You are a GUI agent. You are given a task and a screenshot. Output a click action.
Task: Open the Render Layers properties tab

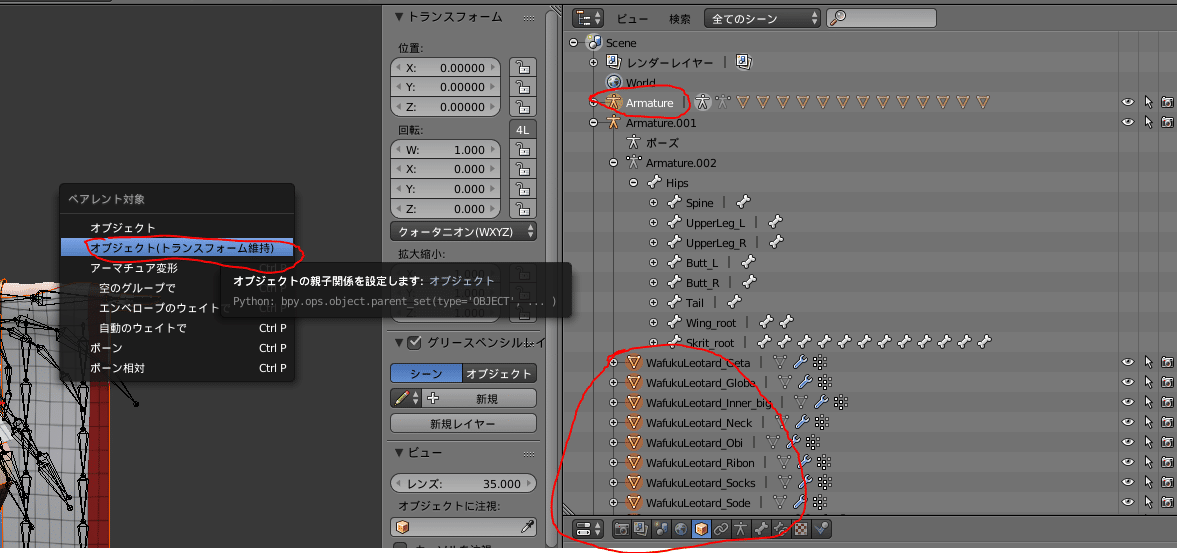click(642, 529)
